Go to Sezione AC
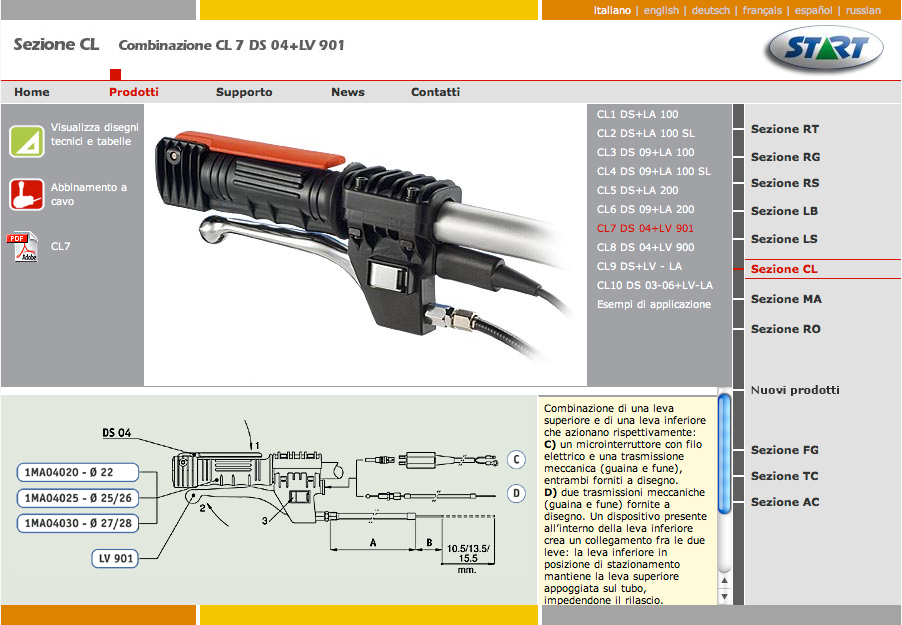Image resolution: width=902 pixels, height=625 pixels. pyautogui.click(x=785, y=502)
